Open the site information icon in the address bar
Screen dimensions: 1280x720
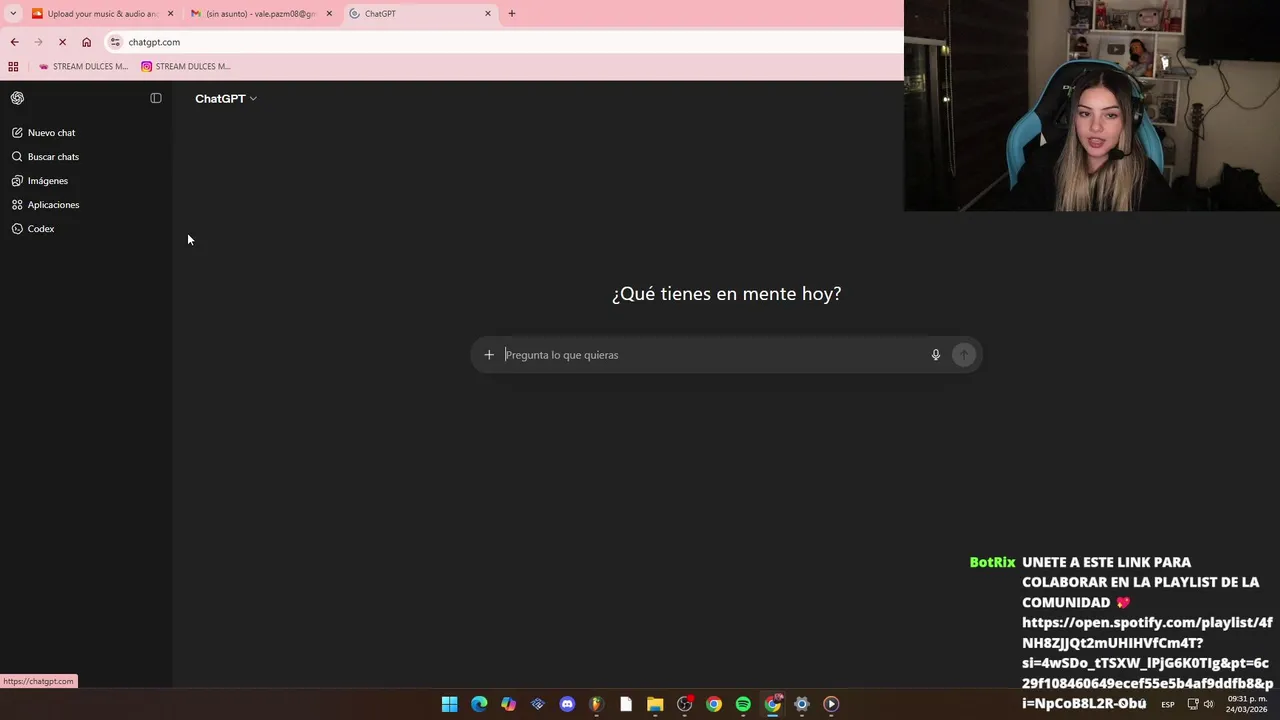pos(115,42)
